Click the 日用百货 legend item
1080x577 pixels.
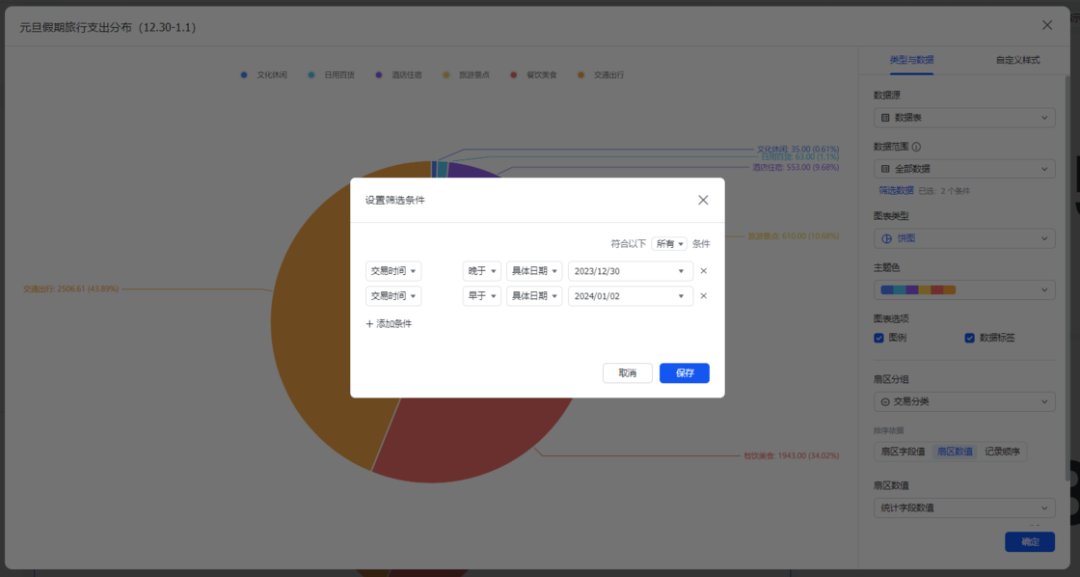[331, 75]
